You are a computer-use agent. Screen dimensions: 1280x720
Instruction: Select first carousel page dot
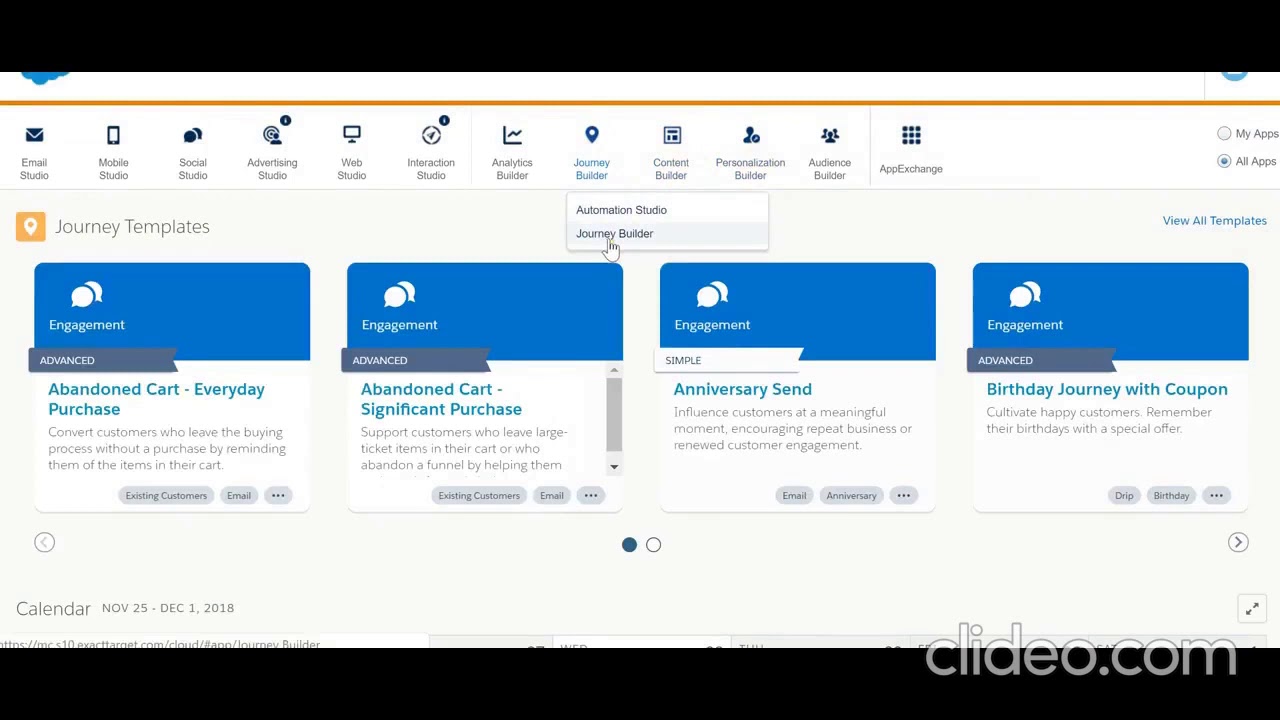point(629,544)
